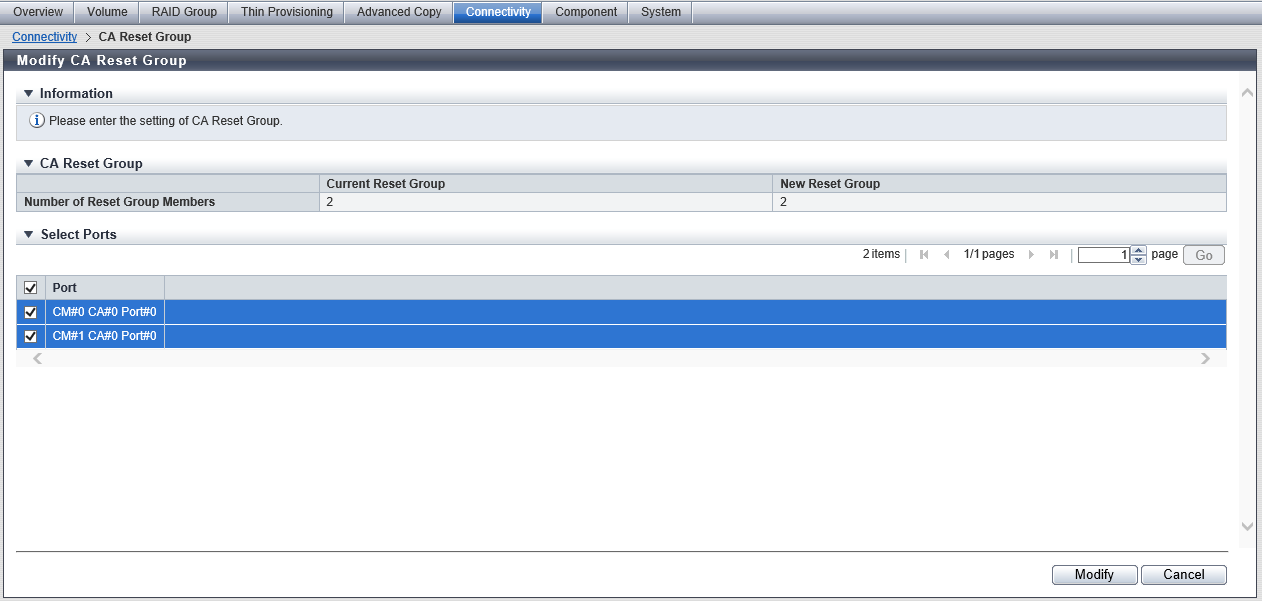Open the Thin Provisioning tab
Screen dimensions: 1262x601
pyautogui.click(x=286, y=12)
